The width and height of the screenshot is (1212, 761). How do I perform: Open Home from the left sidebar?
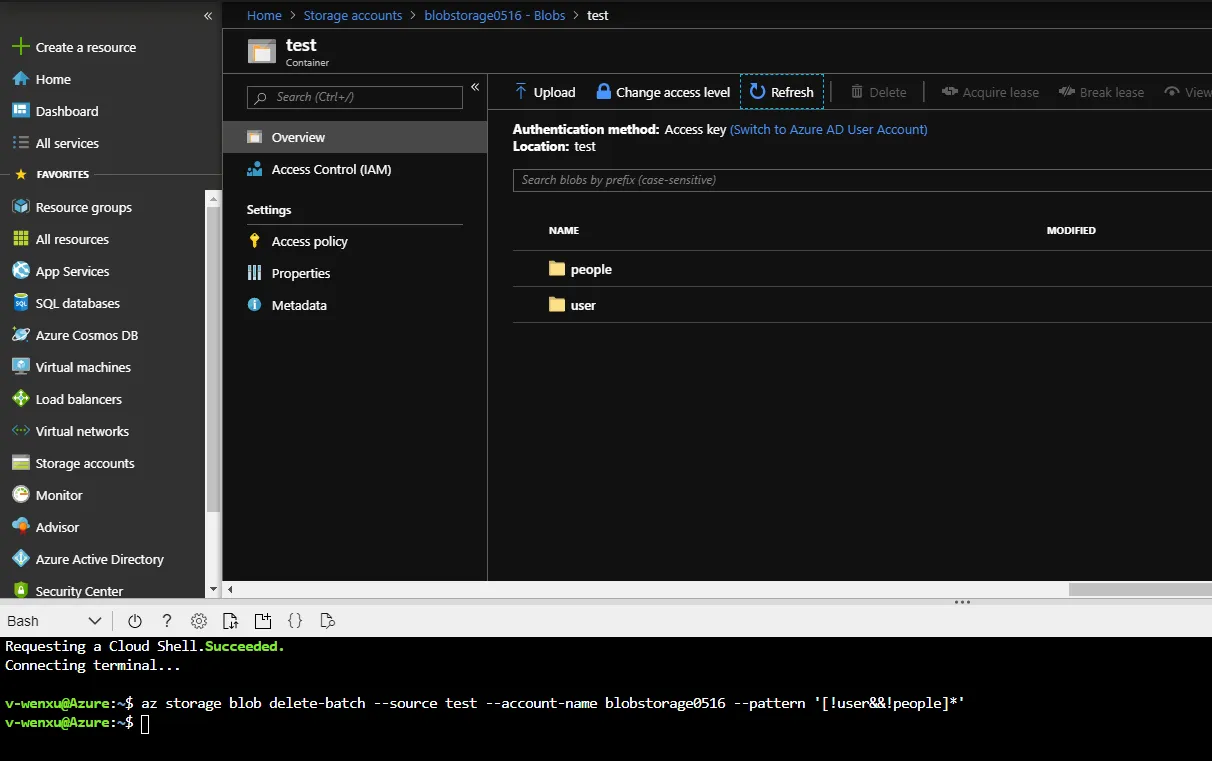click(53, 79)
